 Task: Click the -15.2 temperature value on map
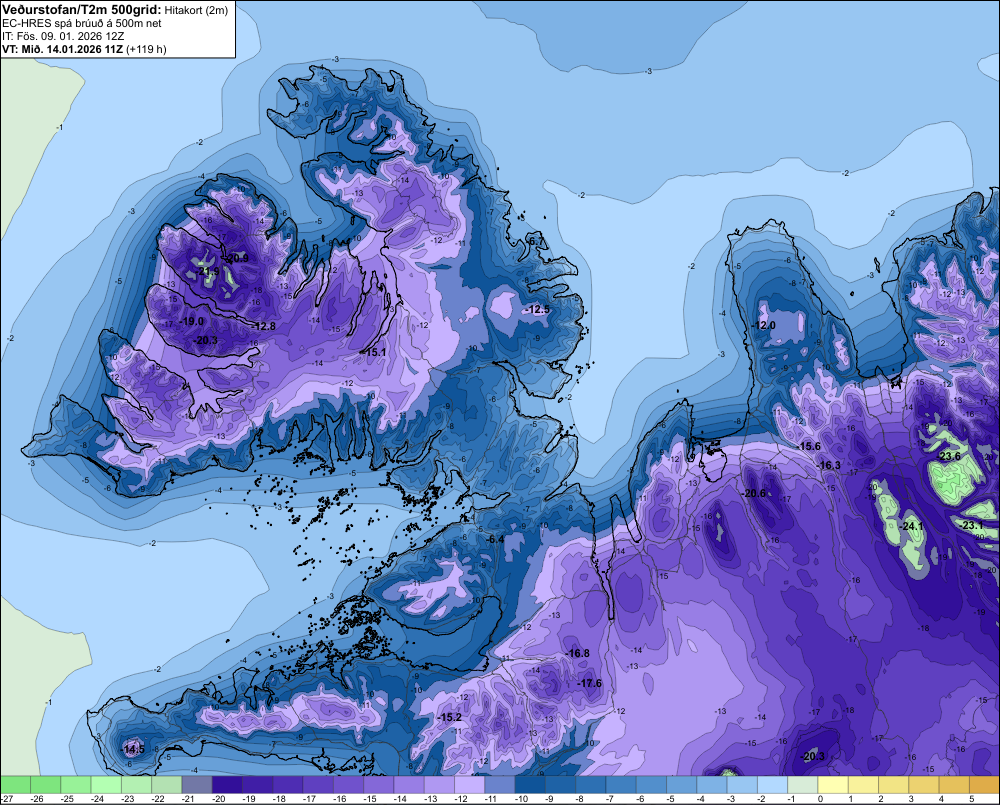(x=450, y=717)
